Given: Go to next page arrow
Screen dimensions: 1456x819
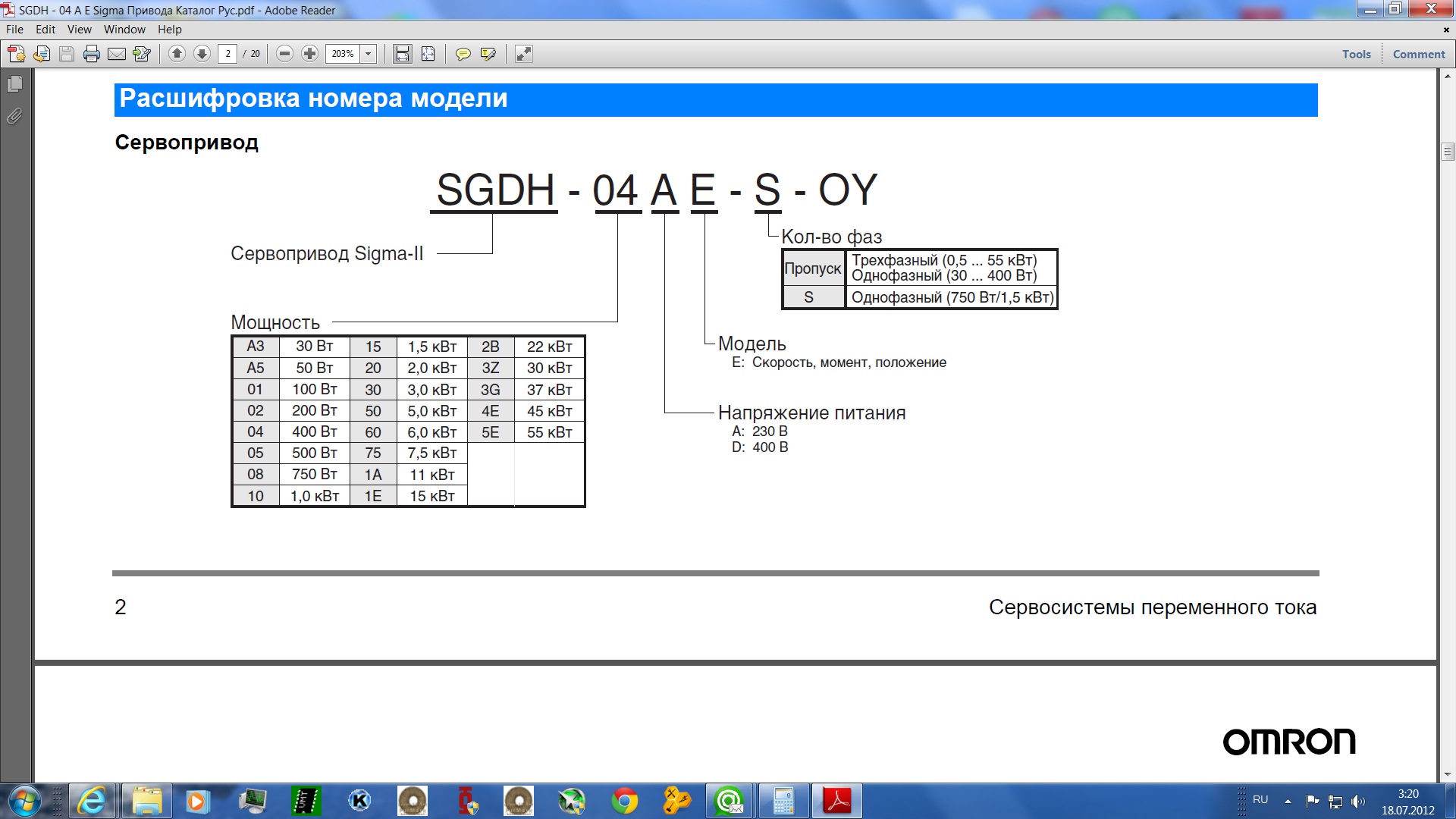Looking at the screenshot, I should (202, 54).
